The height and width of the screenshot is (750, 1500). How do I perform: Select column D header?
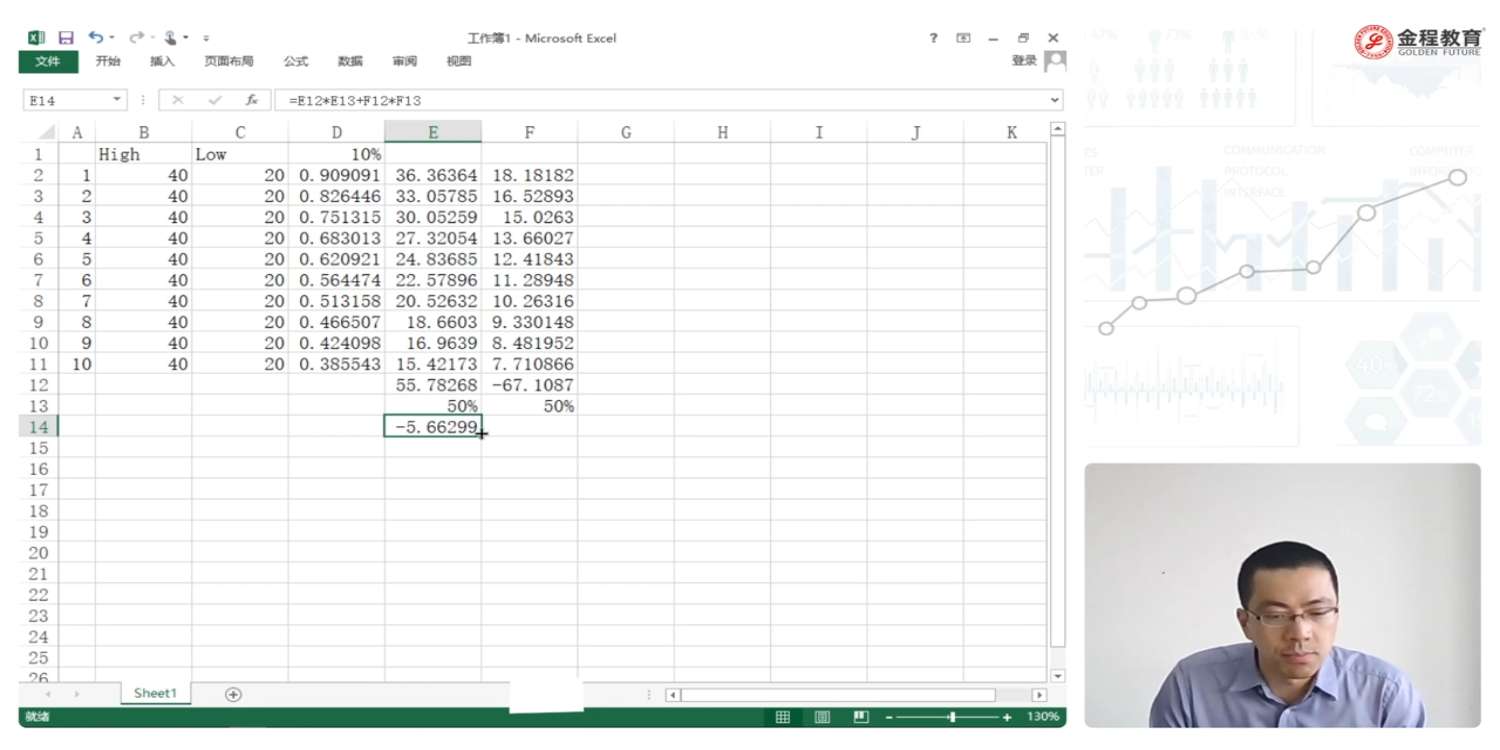(x=337, y=132)
